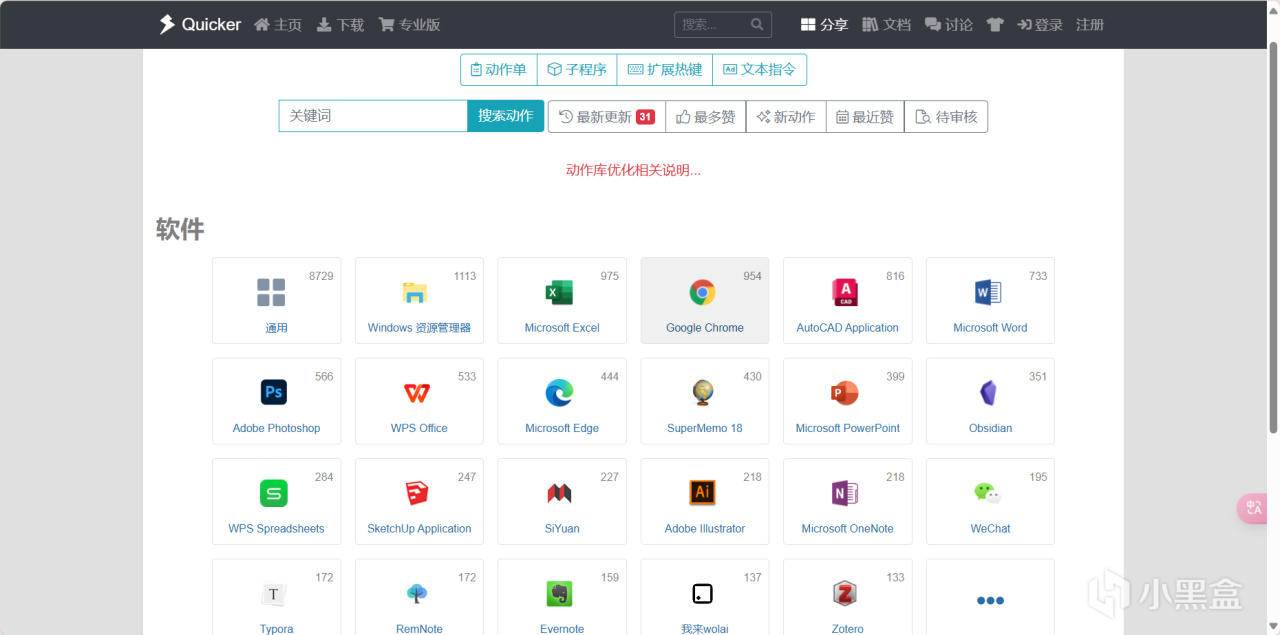Show more software via three-dots icon
Image resolution: width=1280 pixels, height=635 pixels.
click(x=990, y=600)
